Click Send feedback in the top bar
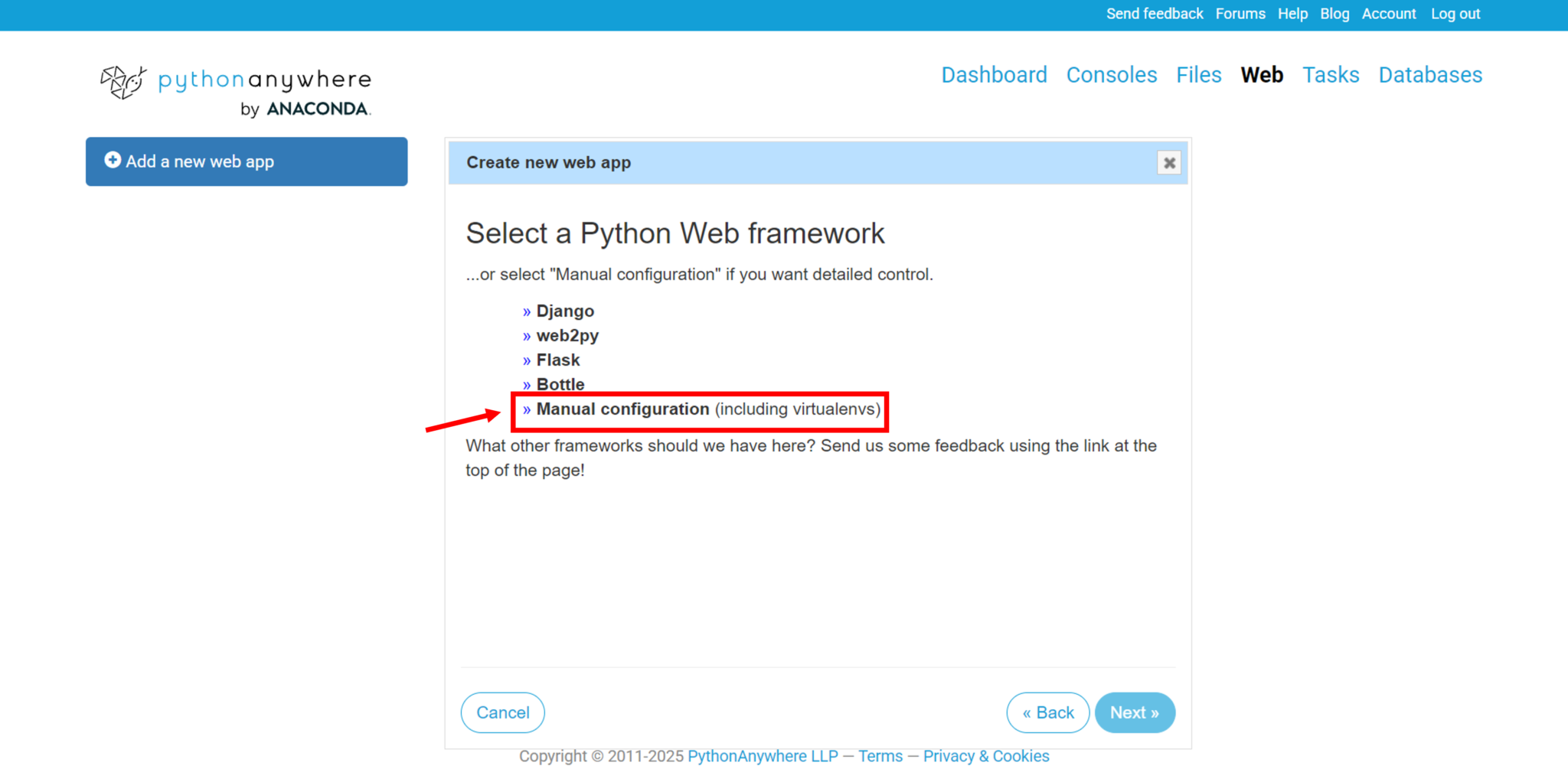This screenshot has height=769, width=1568. [x=1154, y=14]
